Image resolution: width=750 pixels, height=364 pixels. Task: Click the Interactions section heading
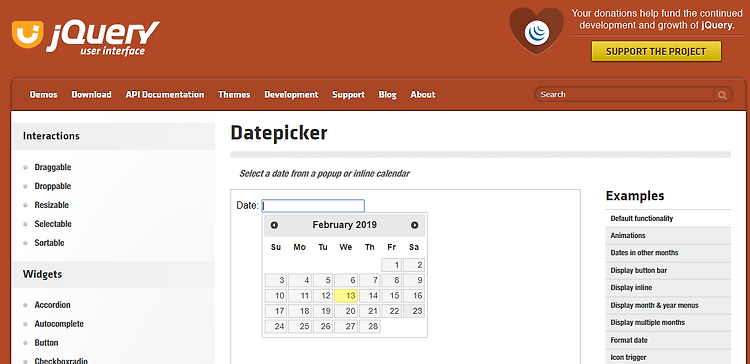(51, 136)
